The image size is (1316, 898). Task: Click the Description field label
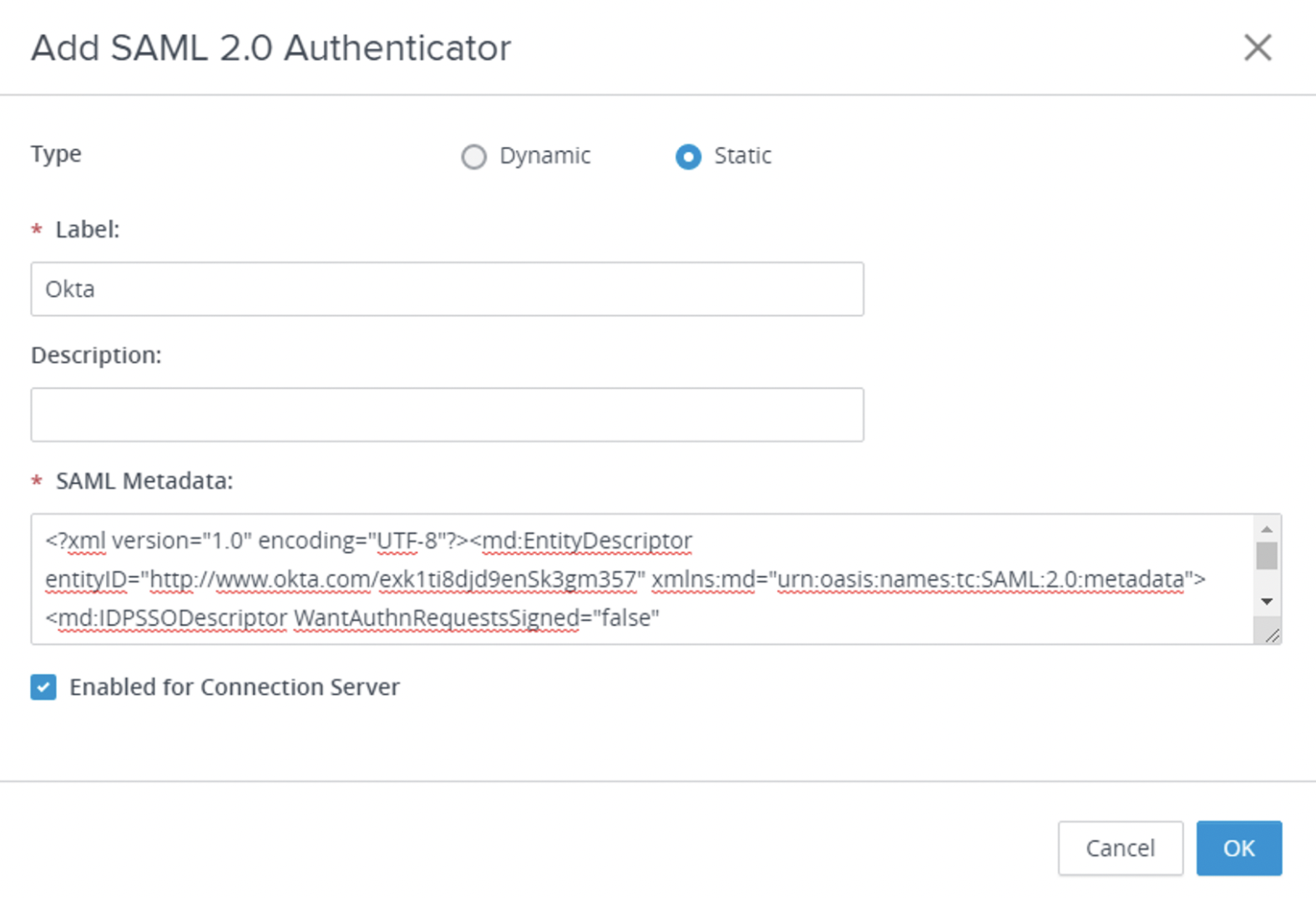(x=96, y=355)
